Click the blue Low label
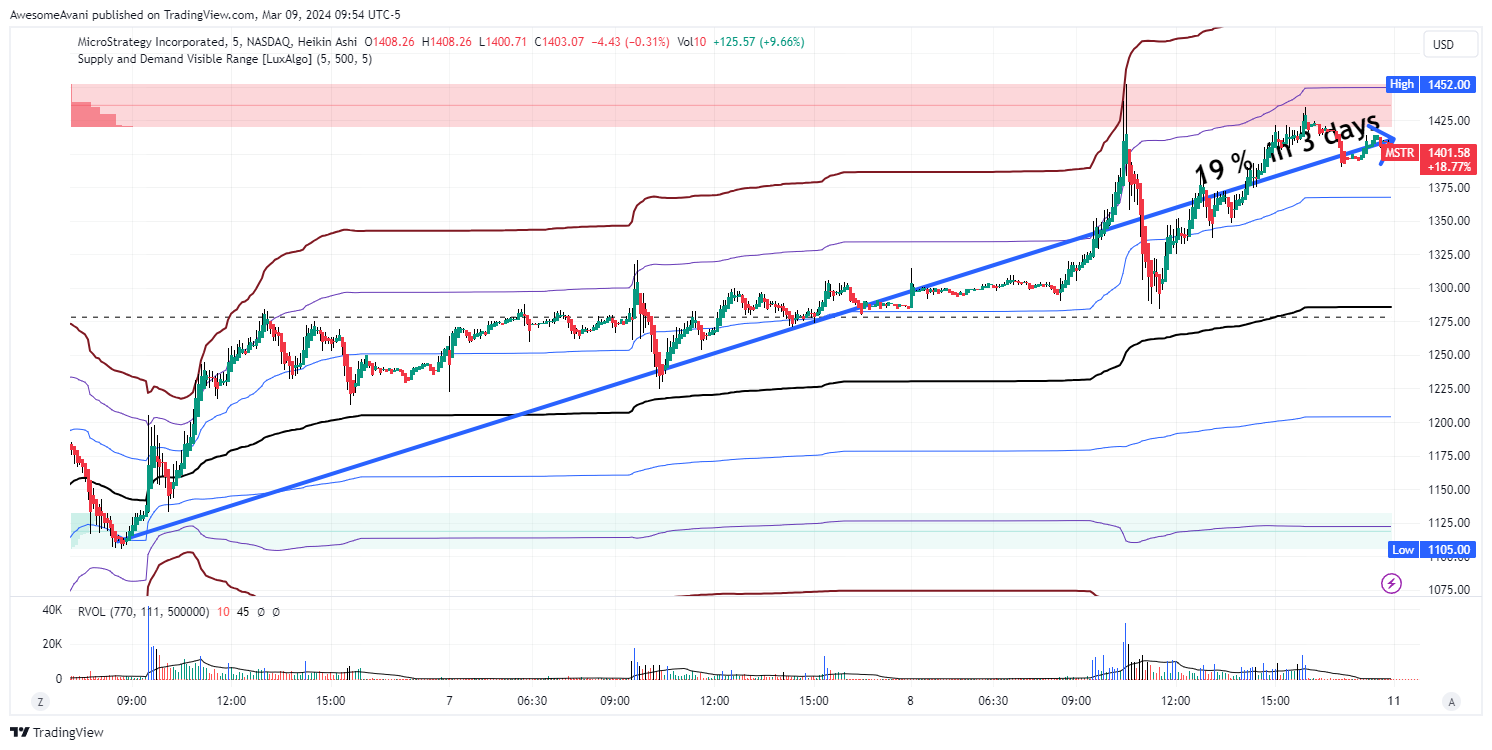The width and height of the screenshot is (1492, 750). 1402,550
